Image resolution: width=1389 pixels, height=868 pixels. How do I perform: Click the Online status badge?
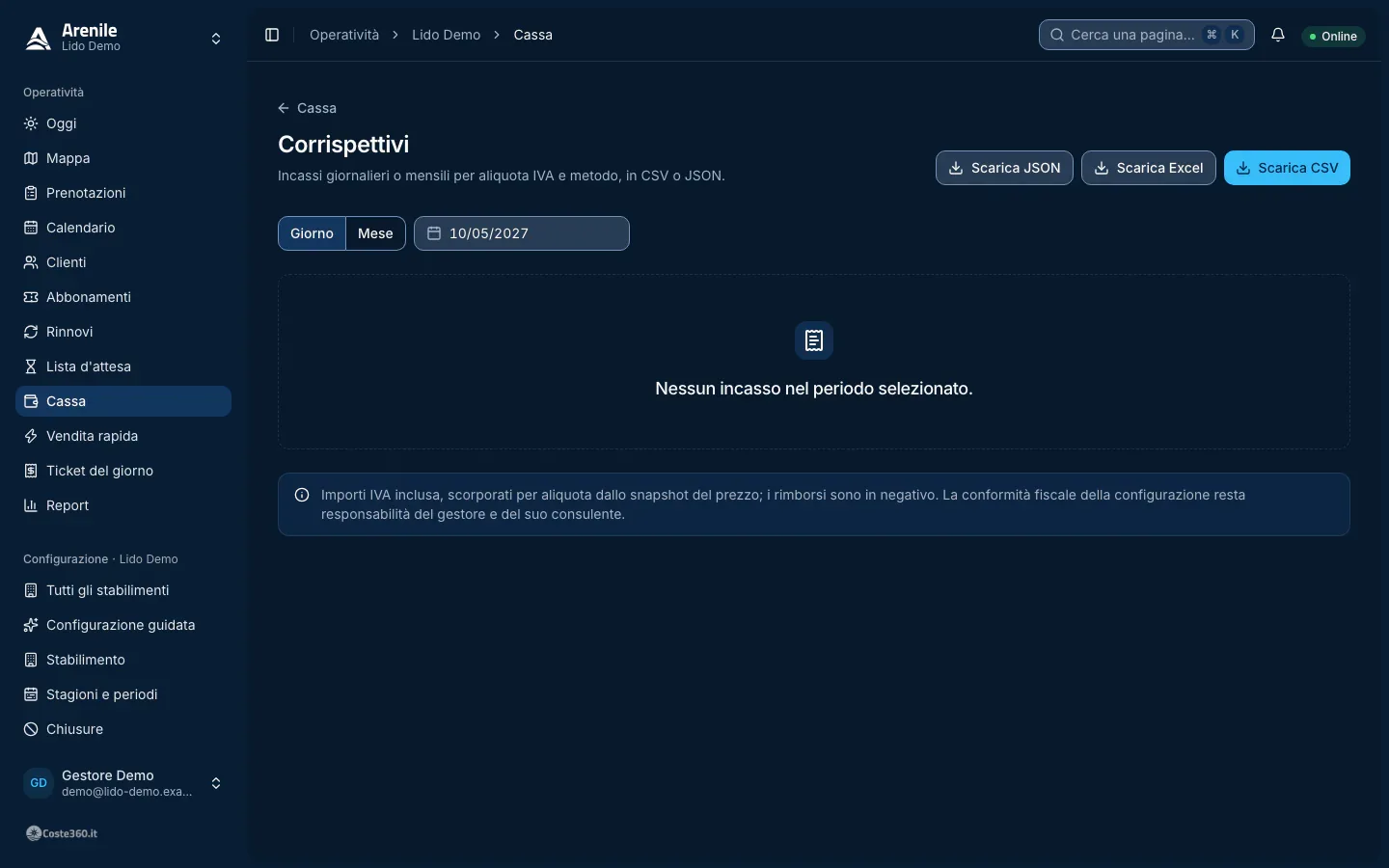pos(1333,36)
